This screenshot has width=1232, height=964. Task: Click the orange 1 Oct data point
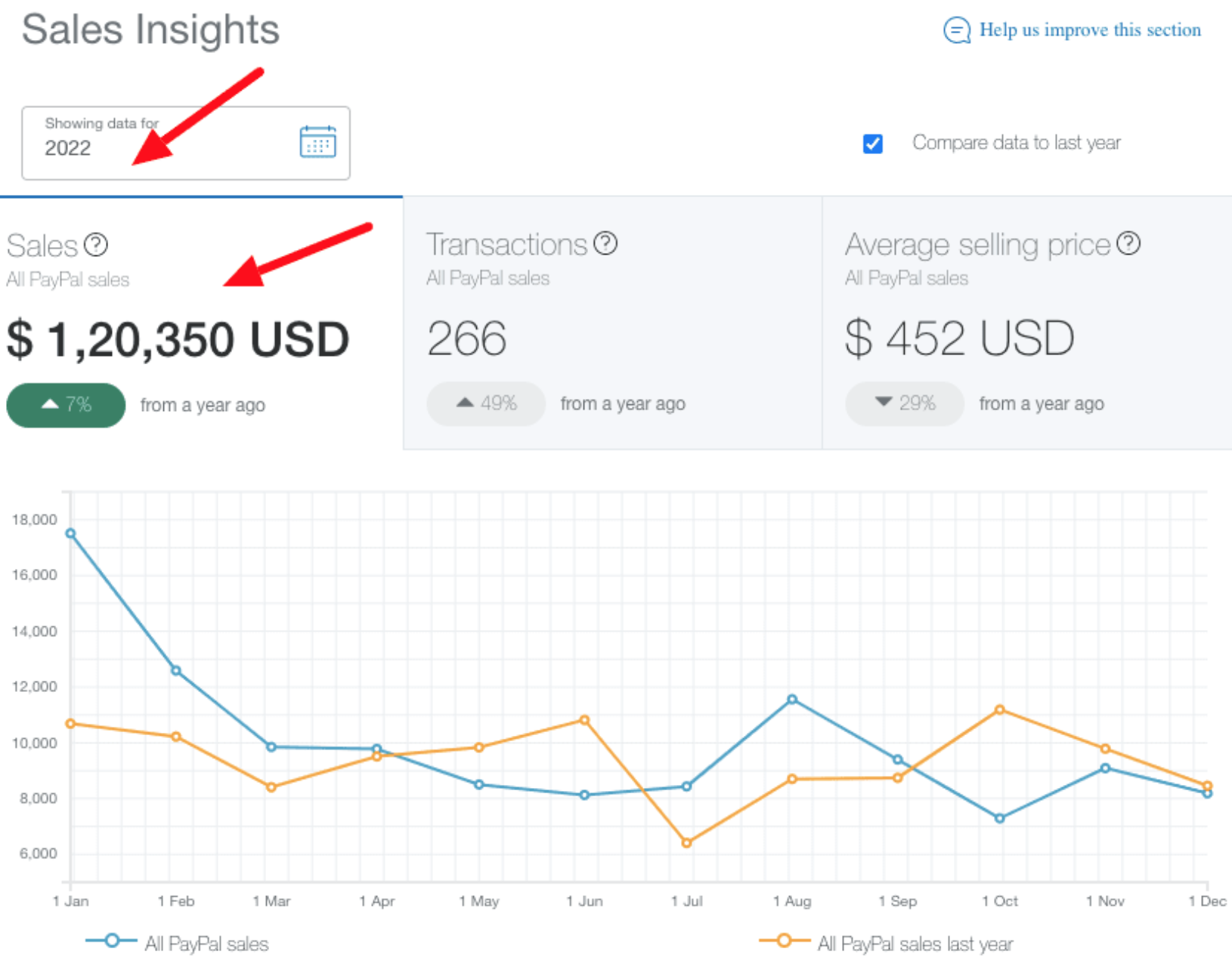[1000, 709]
